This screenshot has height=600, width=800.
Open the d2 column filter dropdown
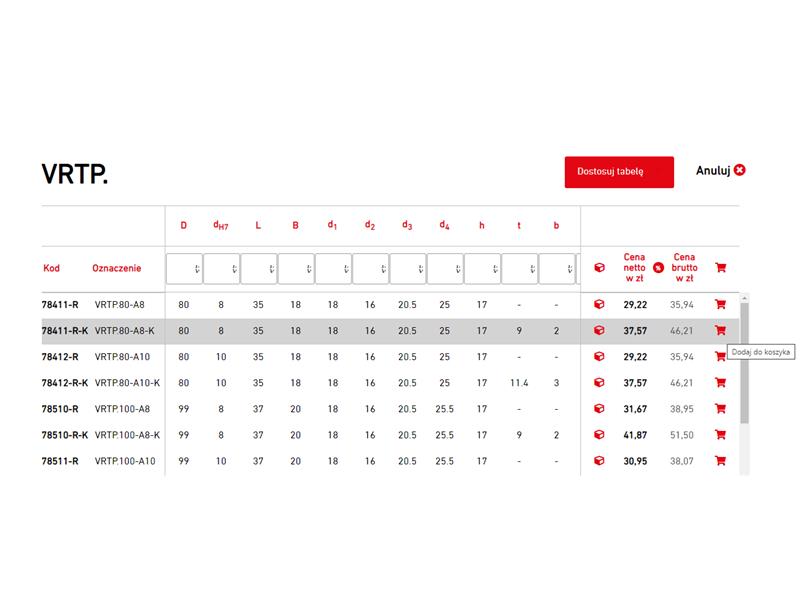(x=370, y=269)
